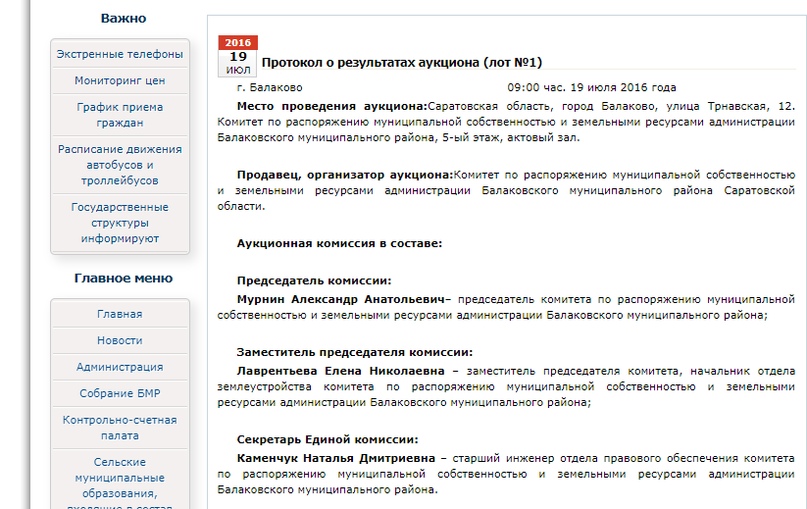This screenshot has height=509, width=807.
Task: Open Собрание БМР menu item
Action: coord(120,394)
